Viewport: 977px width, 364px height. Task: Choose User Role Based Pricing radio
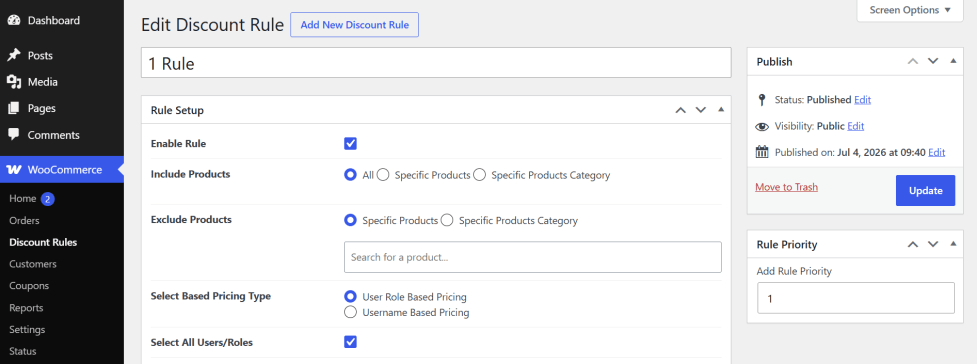tap(350, 297)
